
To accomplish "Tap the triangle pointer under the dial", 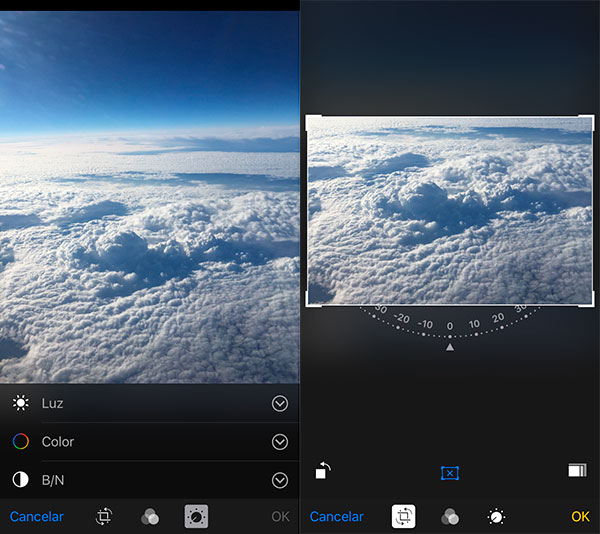I will (450, 347).
